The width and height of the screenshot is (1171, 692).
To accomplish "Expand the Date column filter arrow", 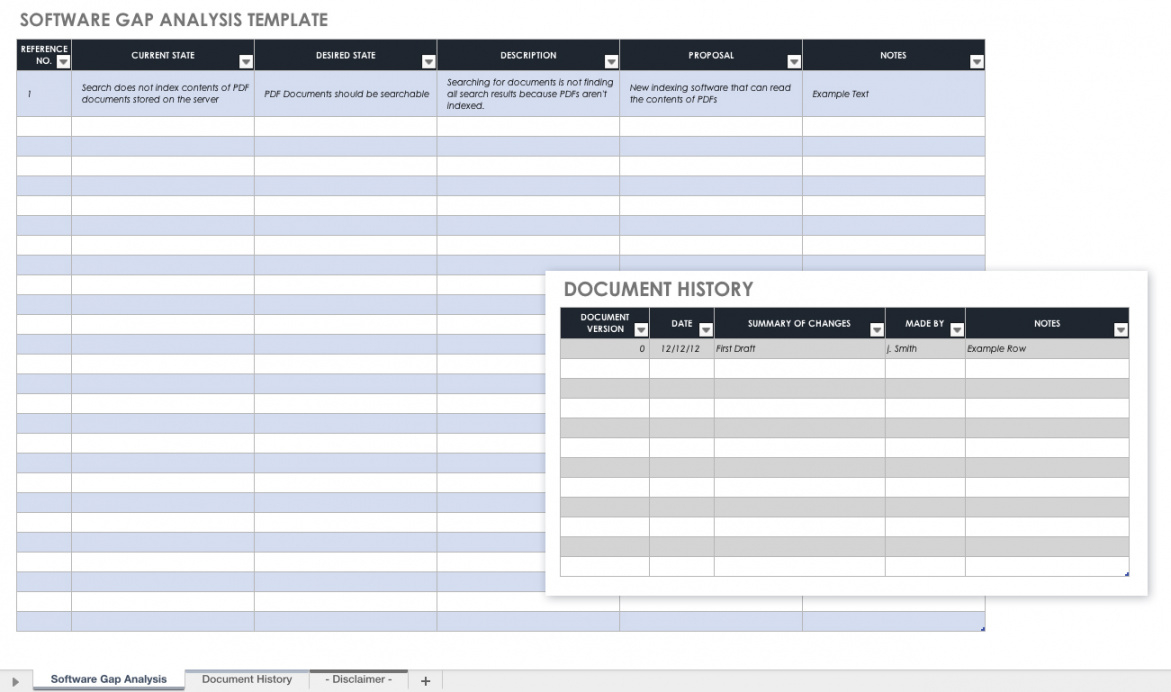I will pos(706,330).
